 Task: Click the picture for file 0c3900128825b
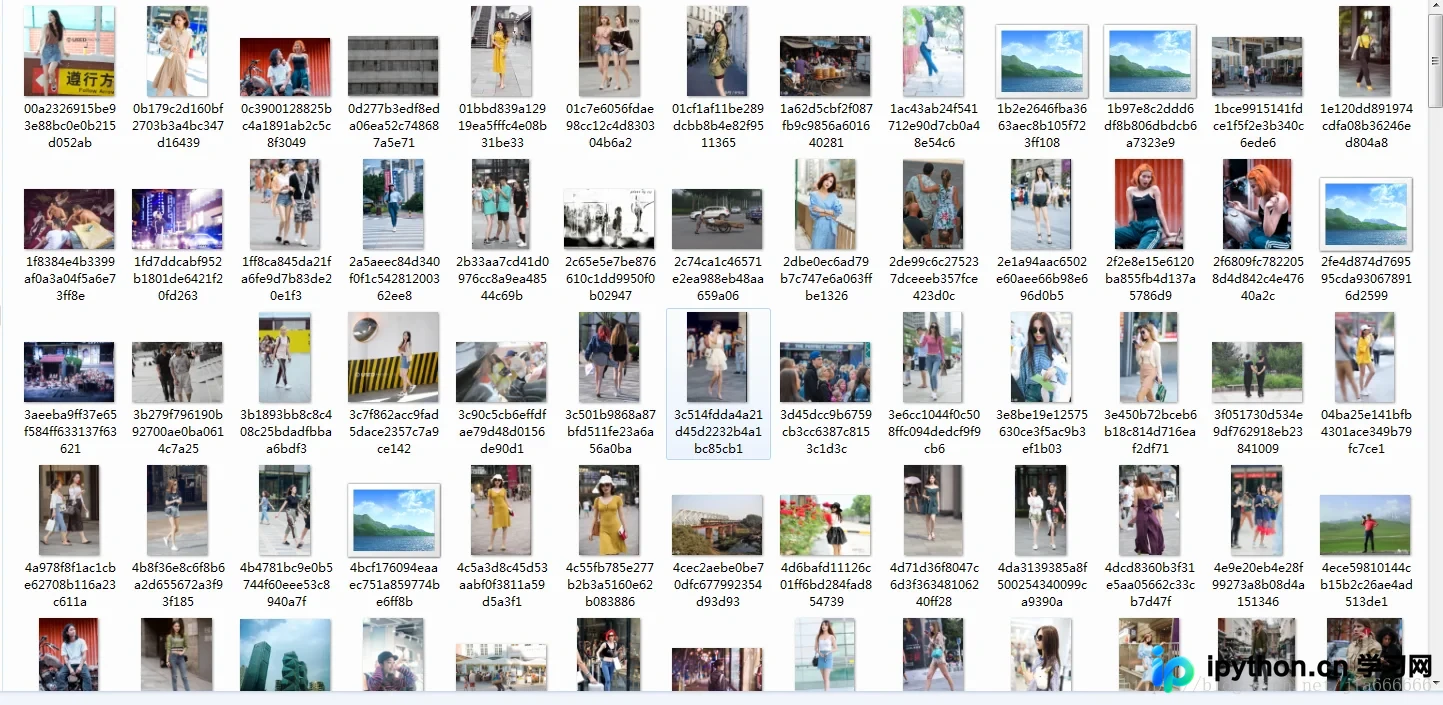[x=285, y=67]
